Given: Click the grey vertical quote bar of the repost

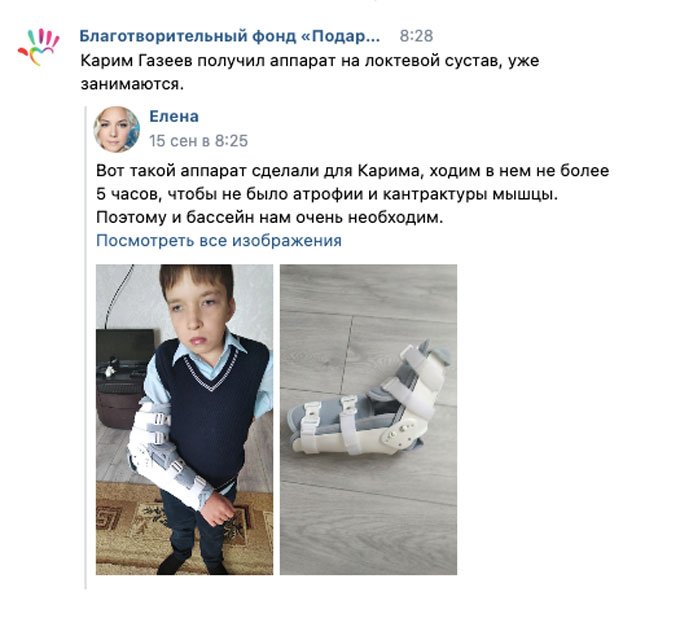Looking at the screenshot, I should (86, 348).
